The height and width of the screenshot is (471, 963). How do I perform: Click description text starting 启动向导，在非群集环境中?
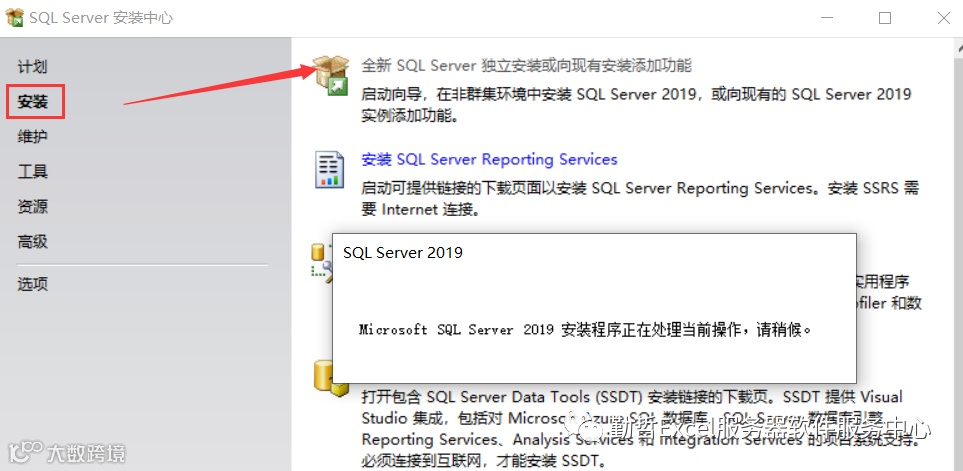(636, 104)
